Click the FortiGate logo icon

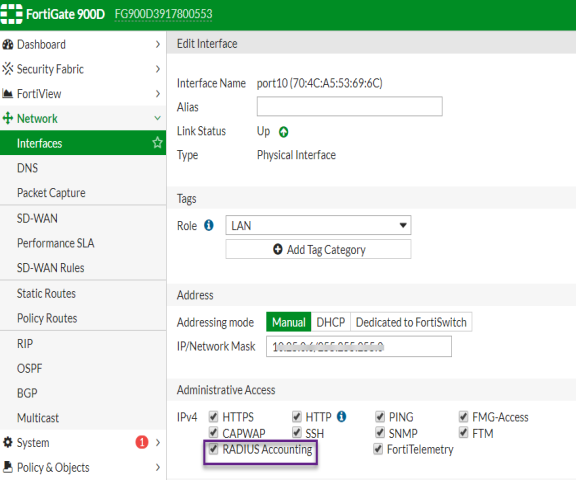click(11, 14)
